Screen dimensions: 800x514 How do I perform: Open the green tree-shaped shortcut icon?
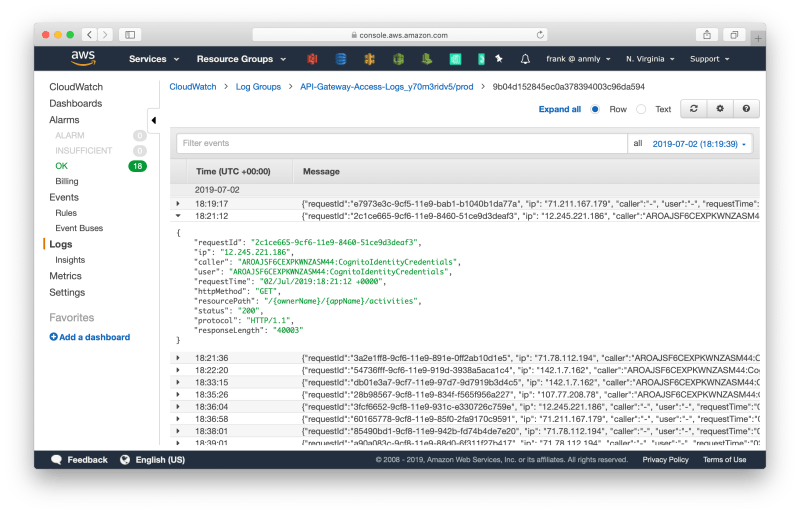click(427, 59)
